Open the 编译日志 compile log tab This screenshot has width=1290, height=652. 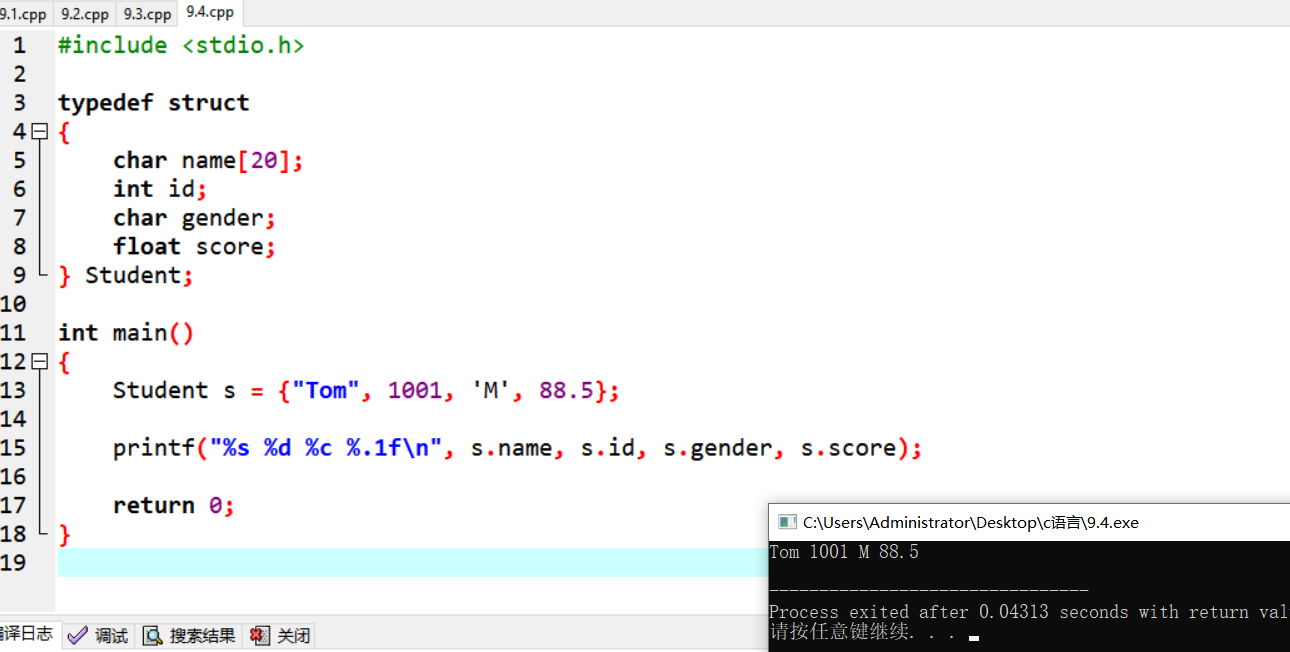[28, 634]
